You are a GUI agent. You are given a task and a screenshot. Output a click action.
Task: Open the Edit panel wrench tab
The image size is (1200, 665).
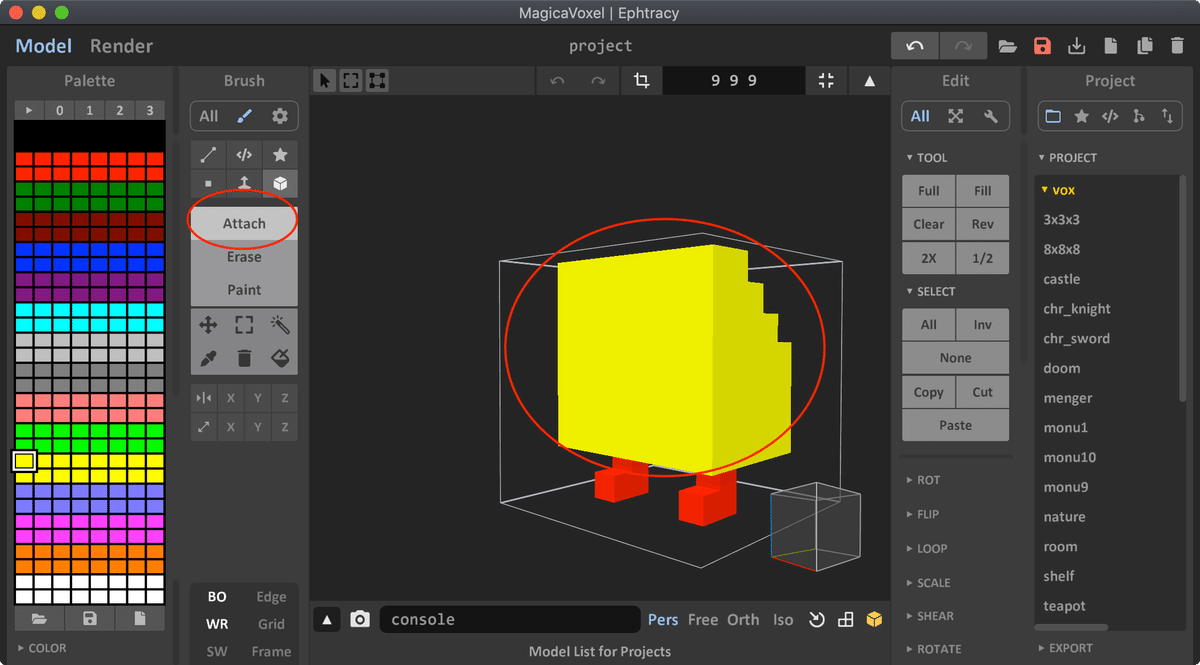pos(991,116)
